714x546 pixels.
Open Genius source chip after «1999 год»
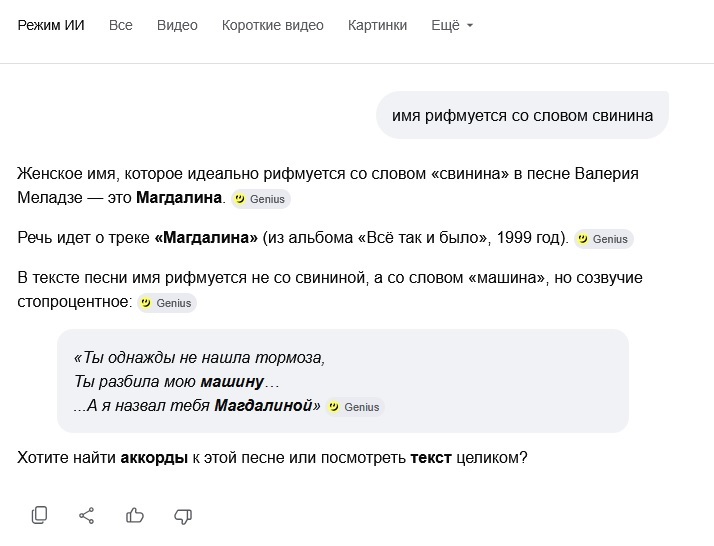(x=604, y=239)
